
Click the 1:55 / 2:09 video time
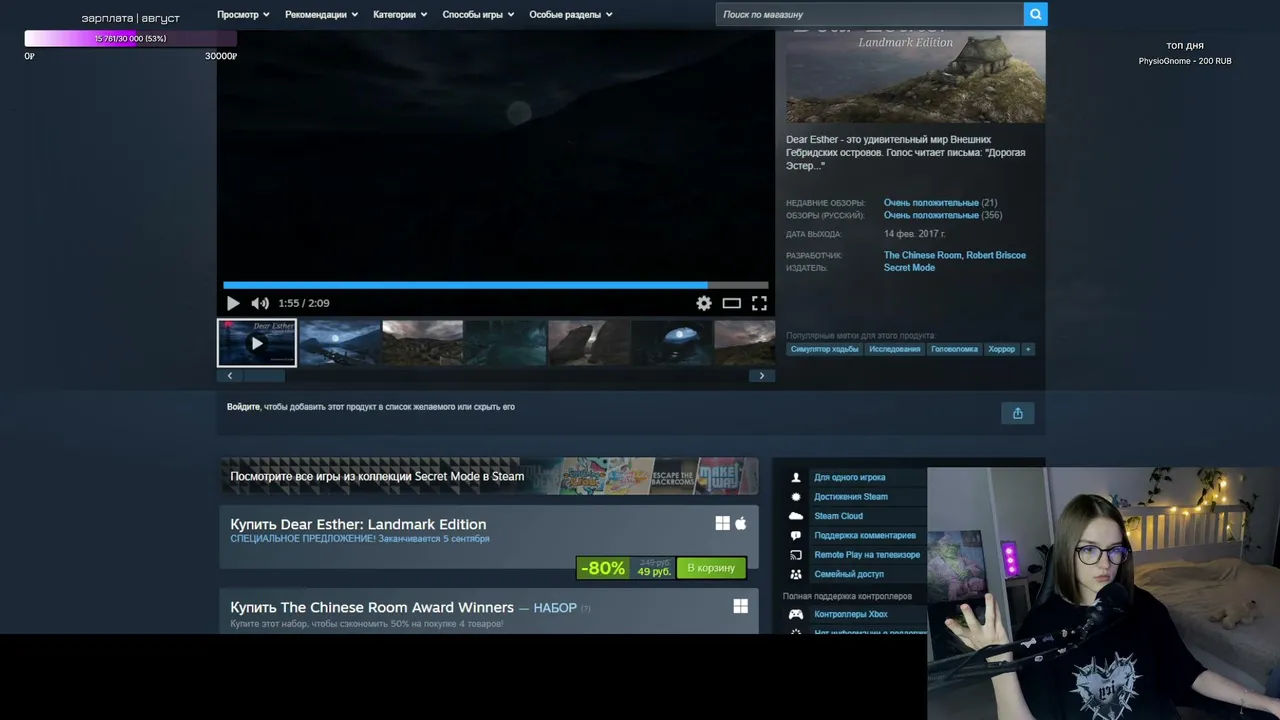click(x=304, y=303)
